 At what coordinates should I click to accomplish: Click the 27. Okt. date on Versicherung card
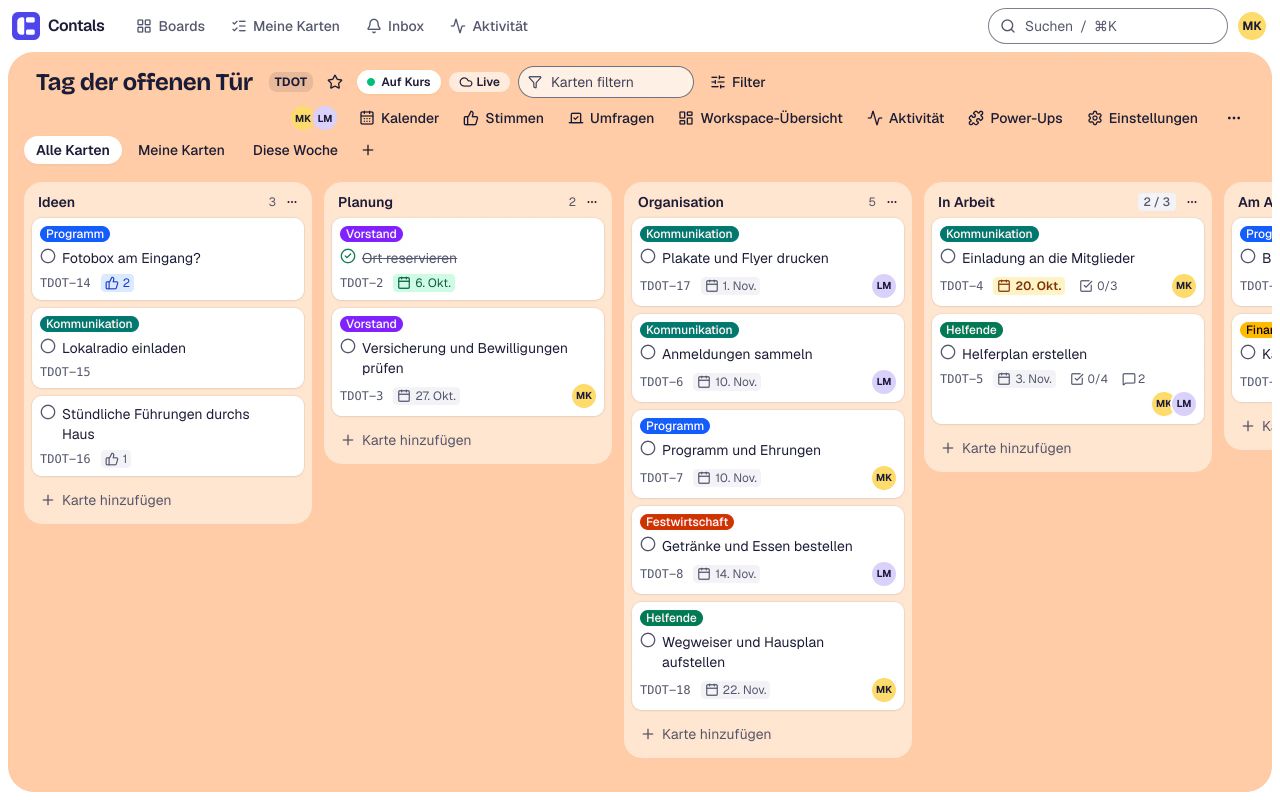coord(428,396)
